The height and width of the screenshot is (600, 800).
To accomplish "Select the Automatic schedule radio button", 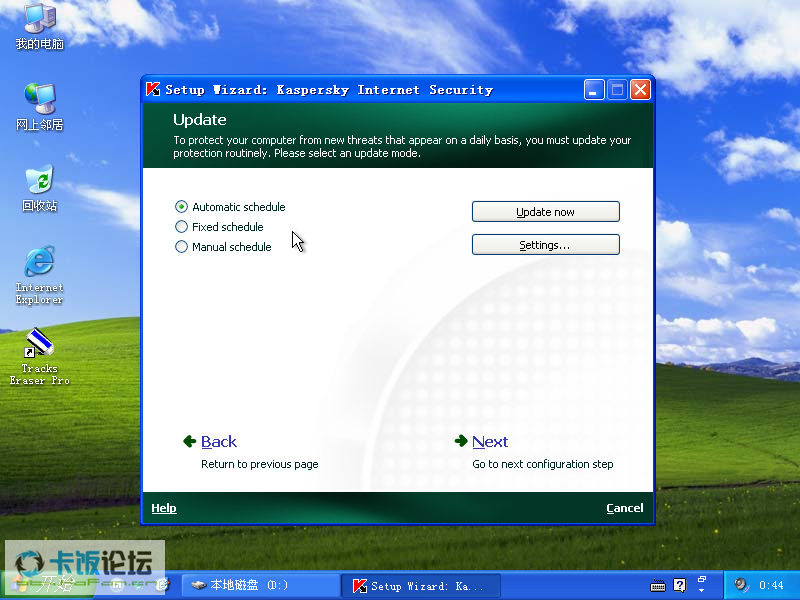I will pos(181,207).
